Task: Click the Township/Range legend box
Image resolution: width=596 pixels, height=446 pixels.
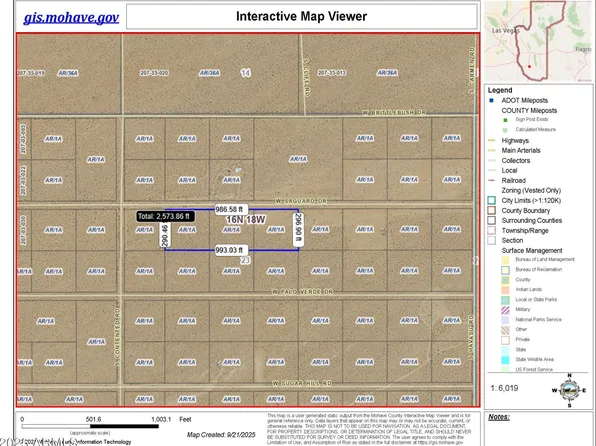Action: 491,230
